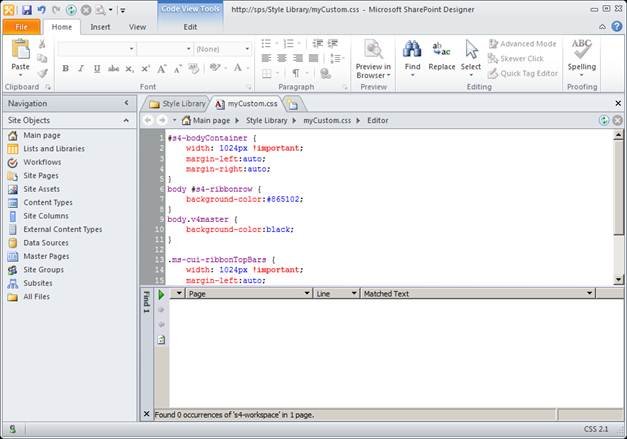Screen dimensions: 627x439
Task: Switch to the Style Library document tab
Action: [178, 103]
